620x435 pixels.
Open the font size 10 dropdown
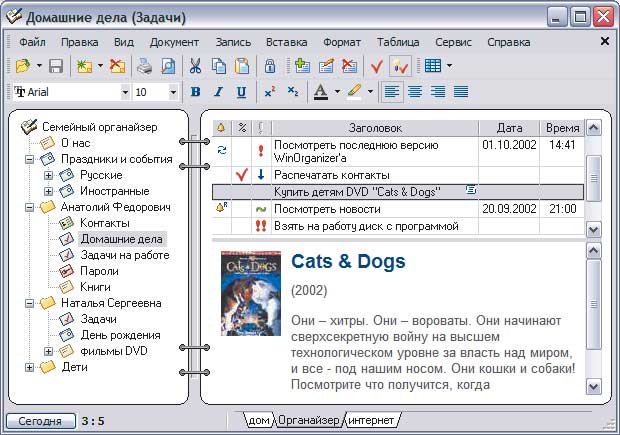[173, 92]
